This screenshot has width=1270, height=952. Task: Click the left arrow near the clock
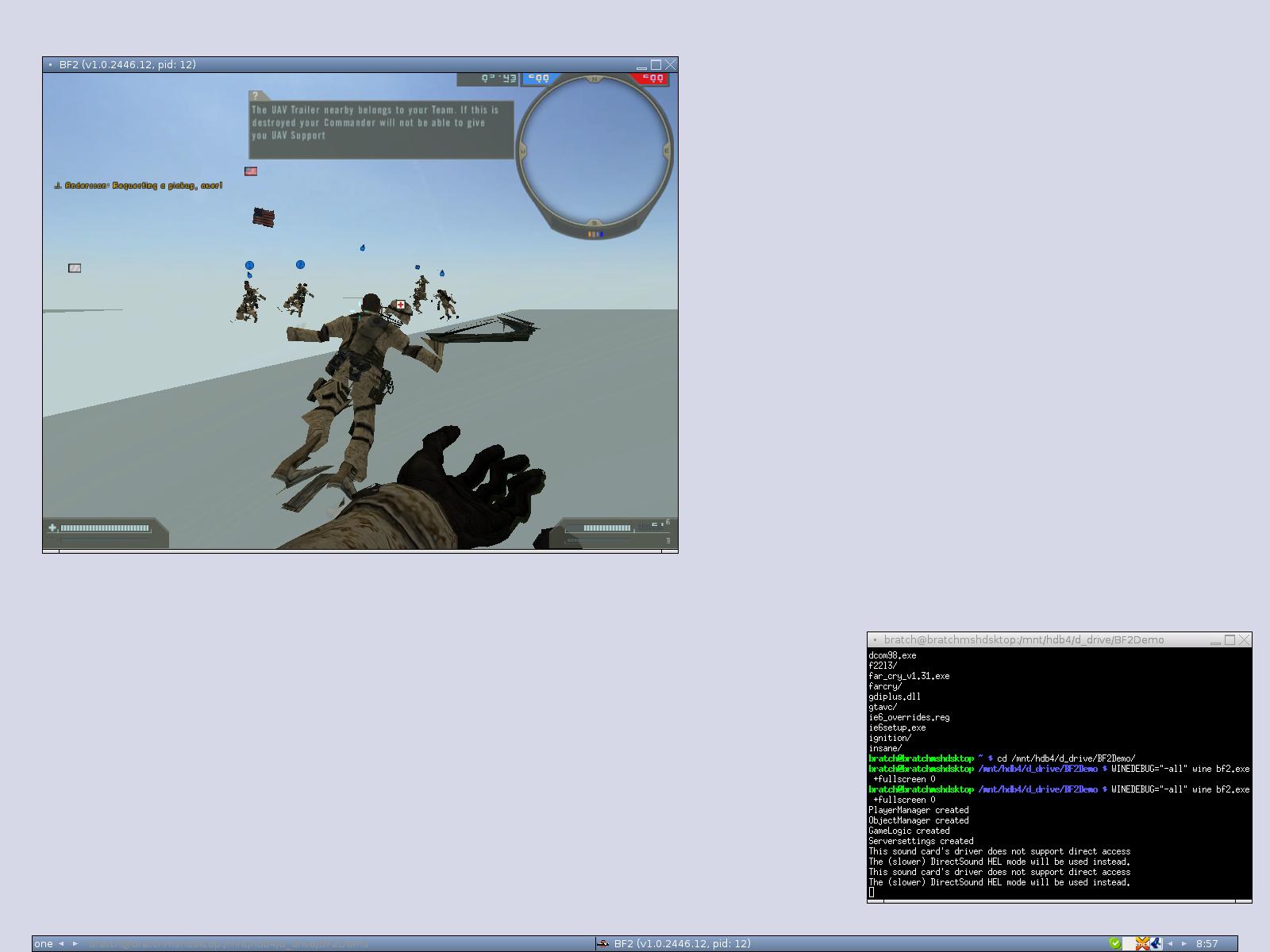(x=1170, y=944)
